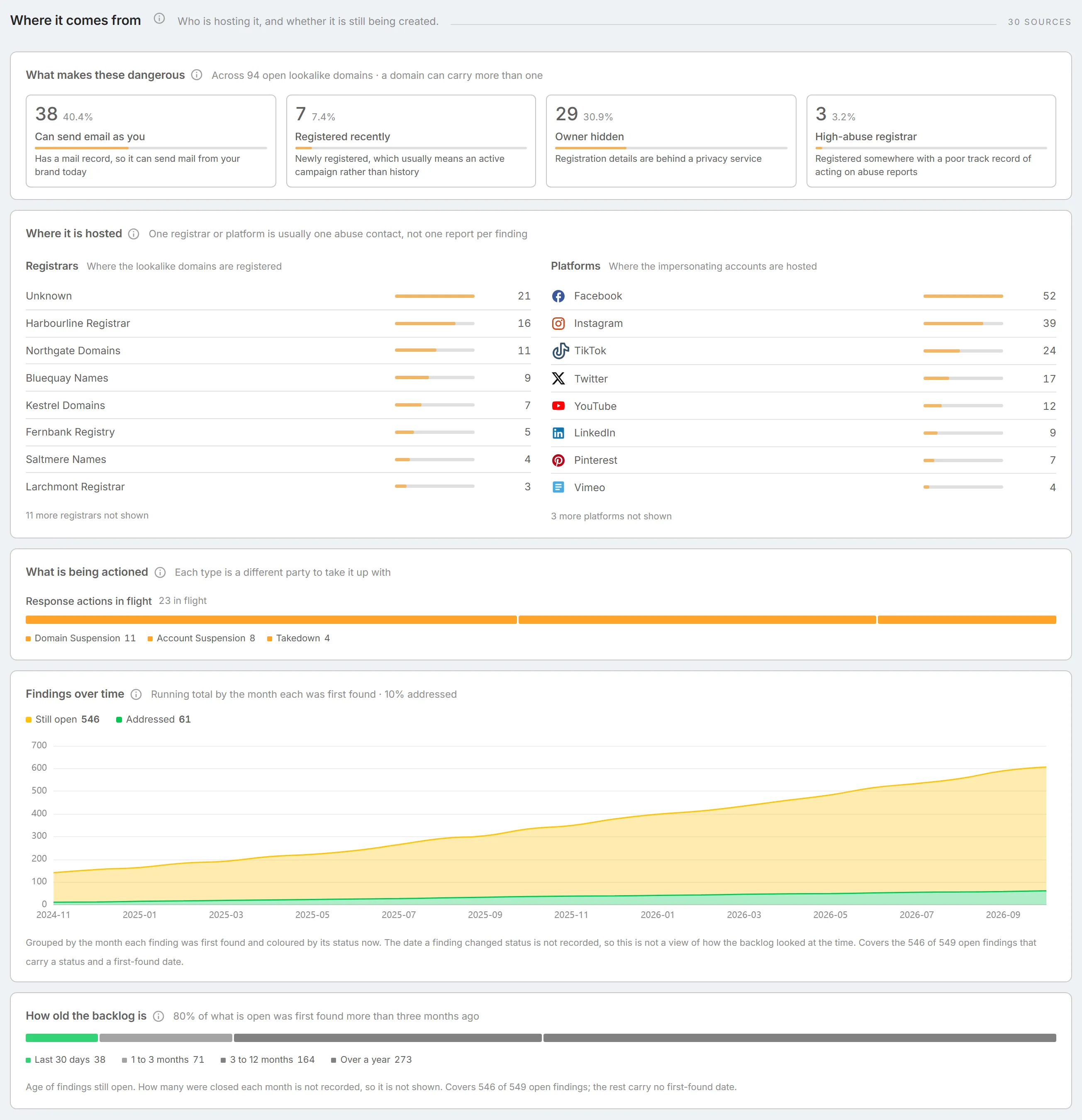Click the Pinterest logo icon
Screen dimensions: 1082x1120
558,460
